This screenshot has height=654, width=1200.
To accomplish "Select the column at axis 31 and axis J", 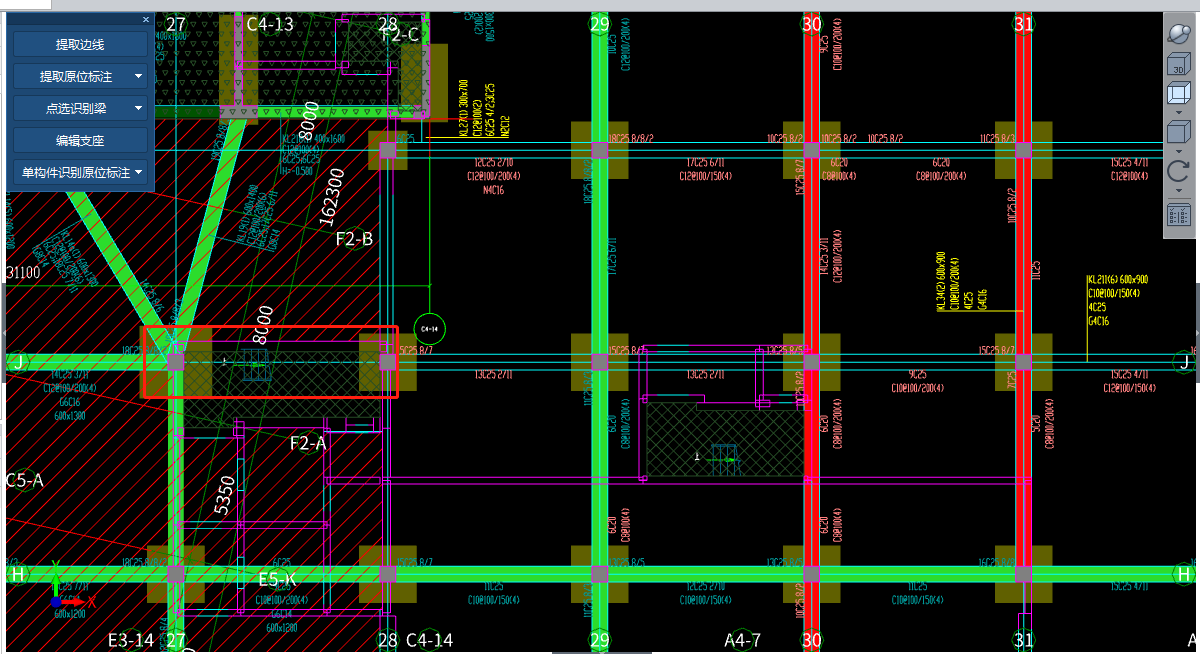I will [x=1024, y=362].
